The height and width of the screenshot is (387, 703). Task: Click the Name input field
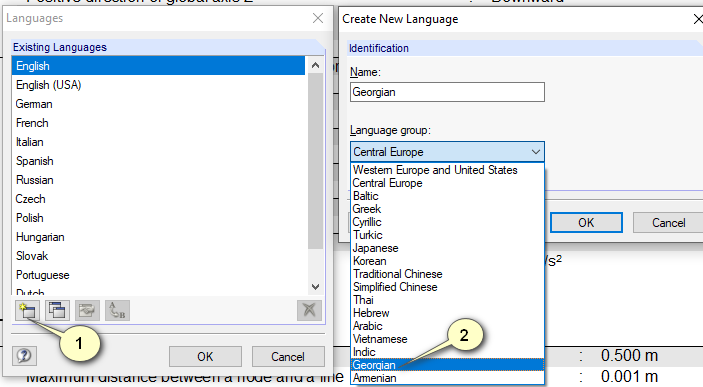447,92
